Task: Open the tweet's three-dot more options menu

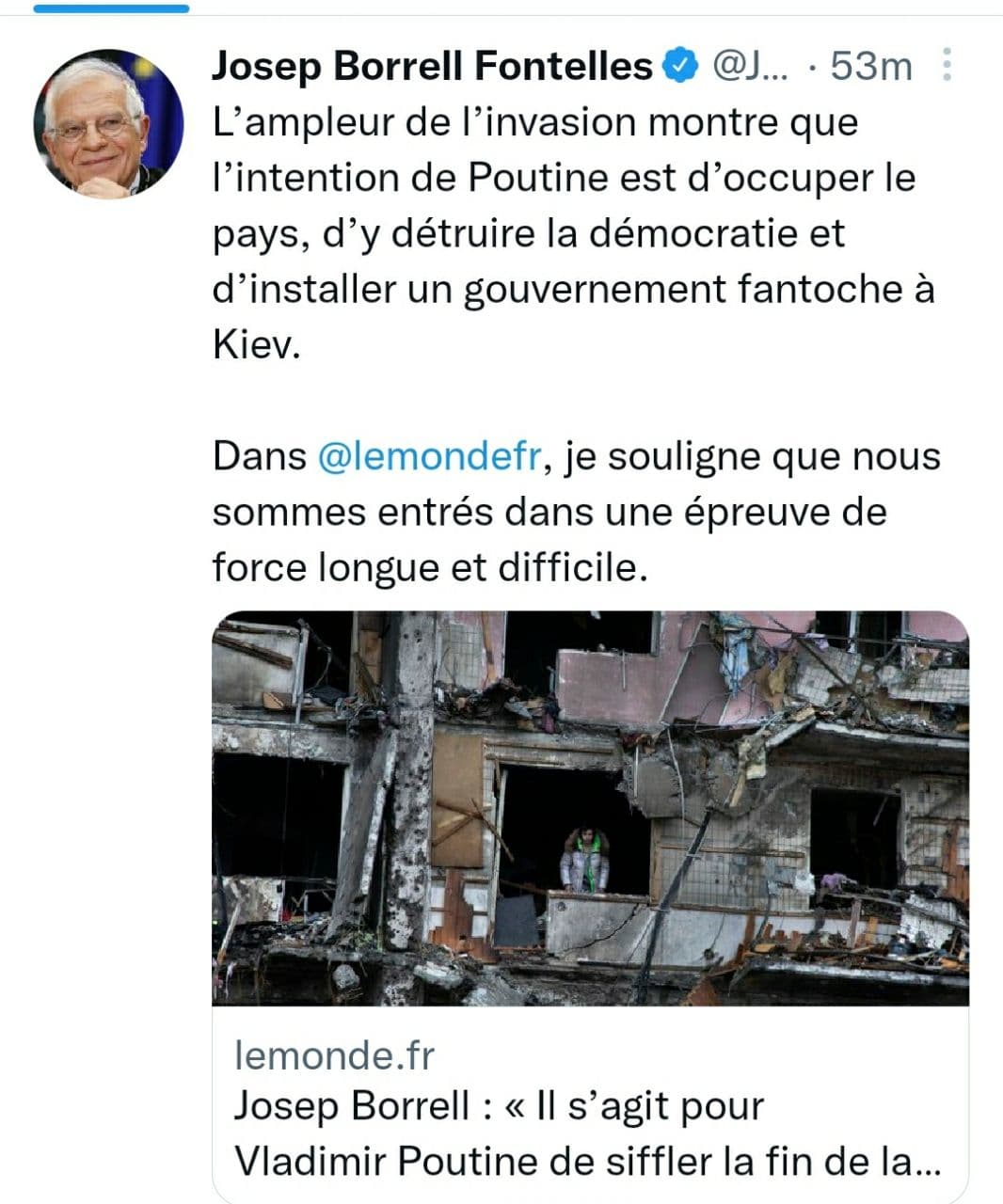Action: (x=947, y=66)
